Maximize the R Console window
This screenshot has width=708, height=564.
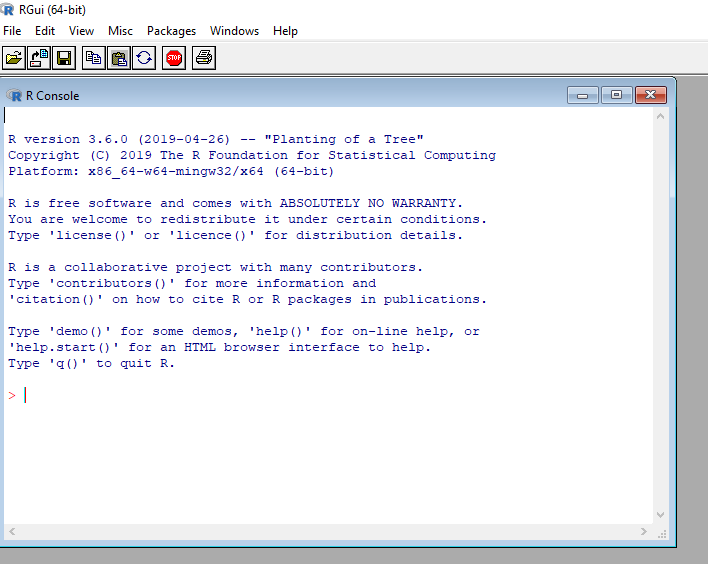pyautogui.click(x=616, y=95)
